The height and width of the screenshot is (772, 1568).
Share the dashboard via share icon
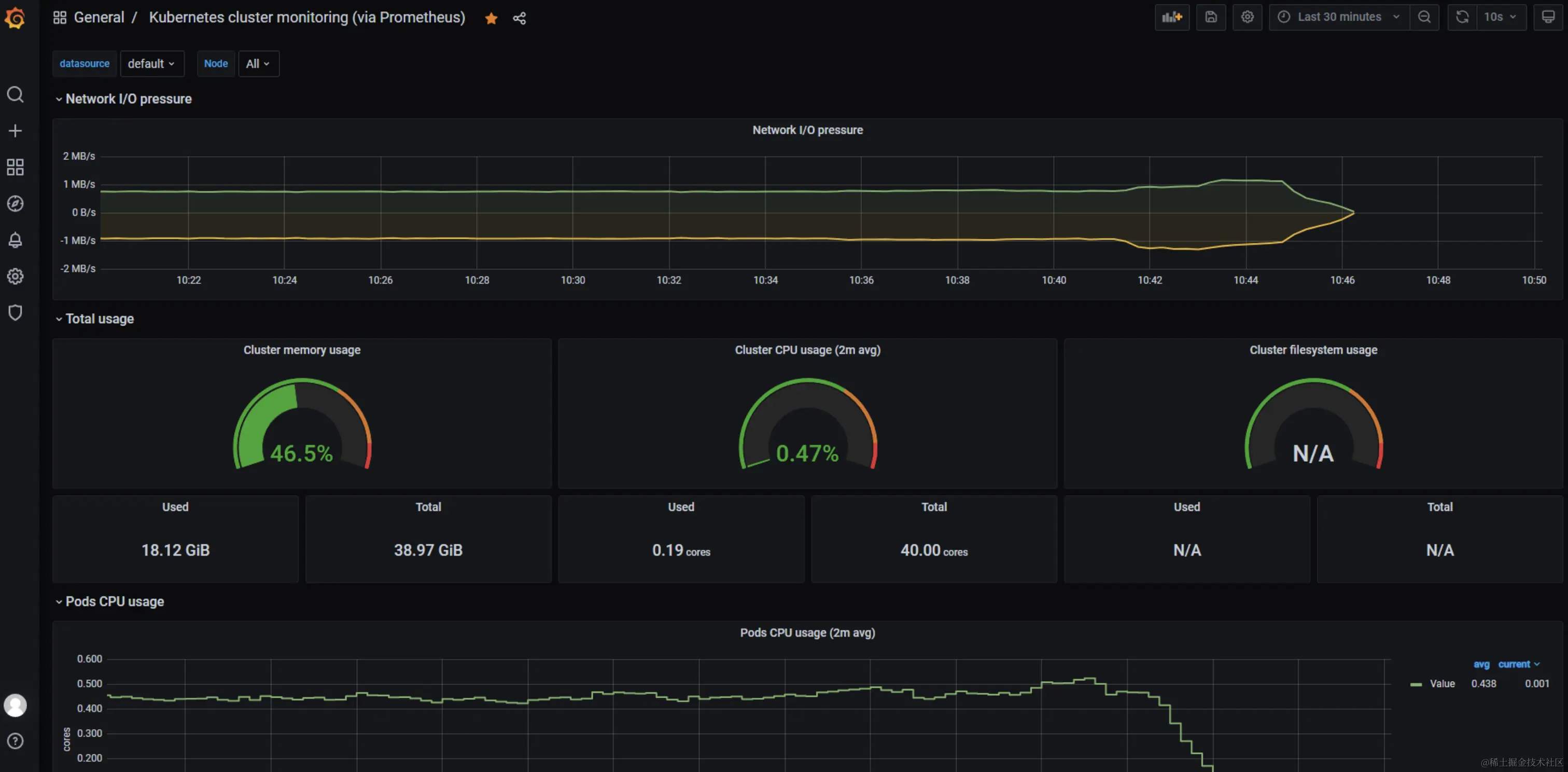click(x=519, y=18)
